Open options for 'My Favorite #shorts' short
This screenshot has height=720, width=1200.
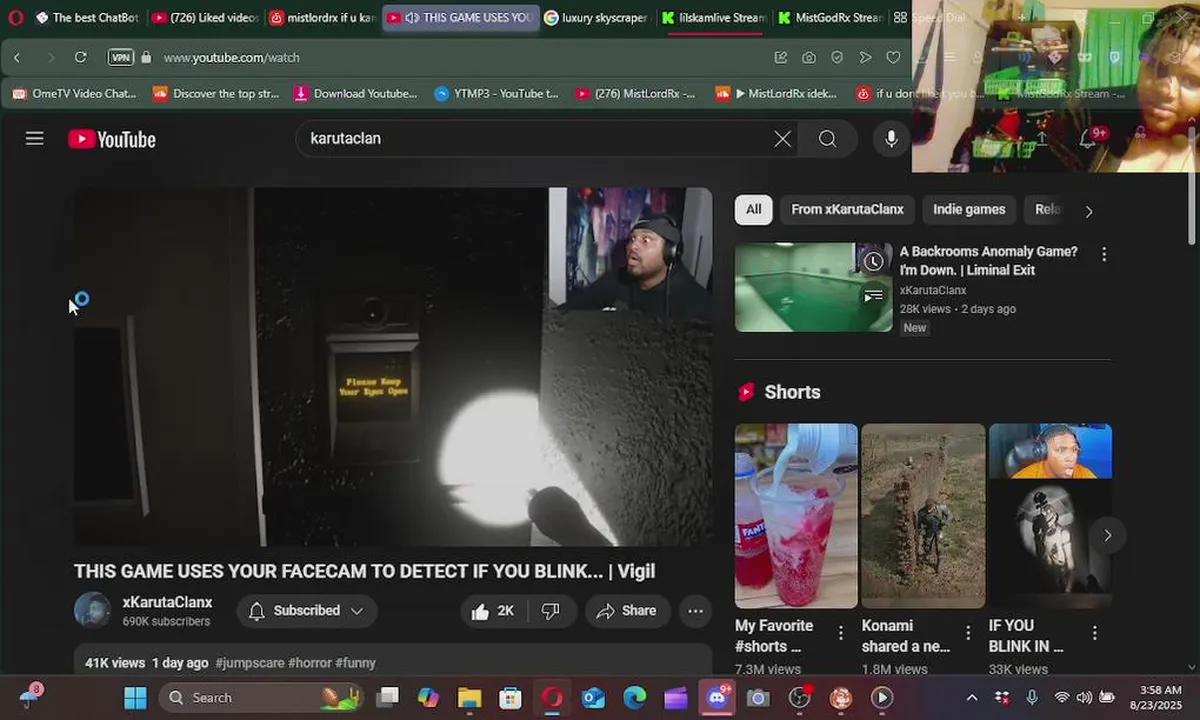click(x=841, y=633)
